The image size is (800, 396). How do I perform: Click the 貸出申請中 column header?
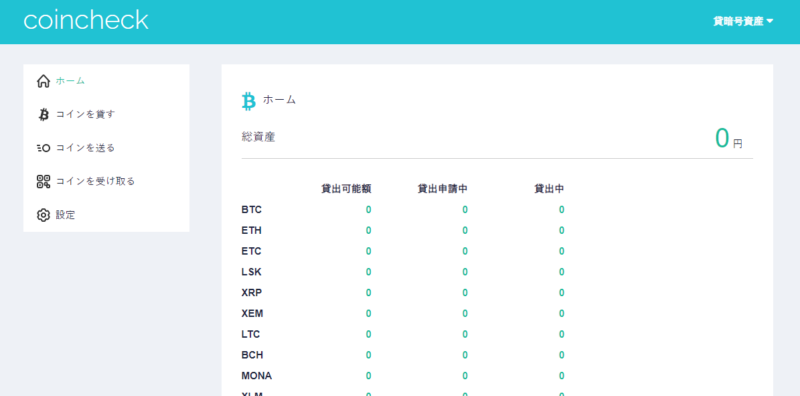click(443, 189)
